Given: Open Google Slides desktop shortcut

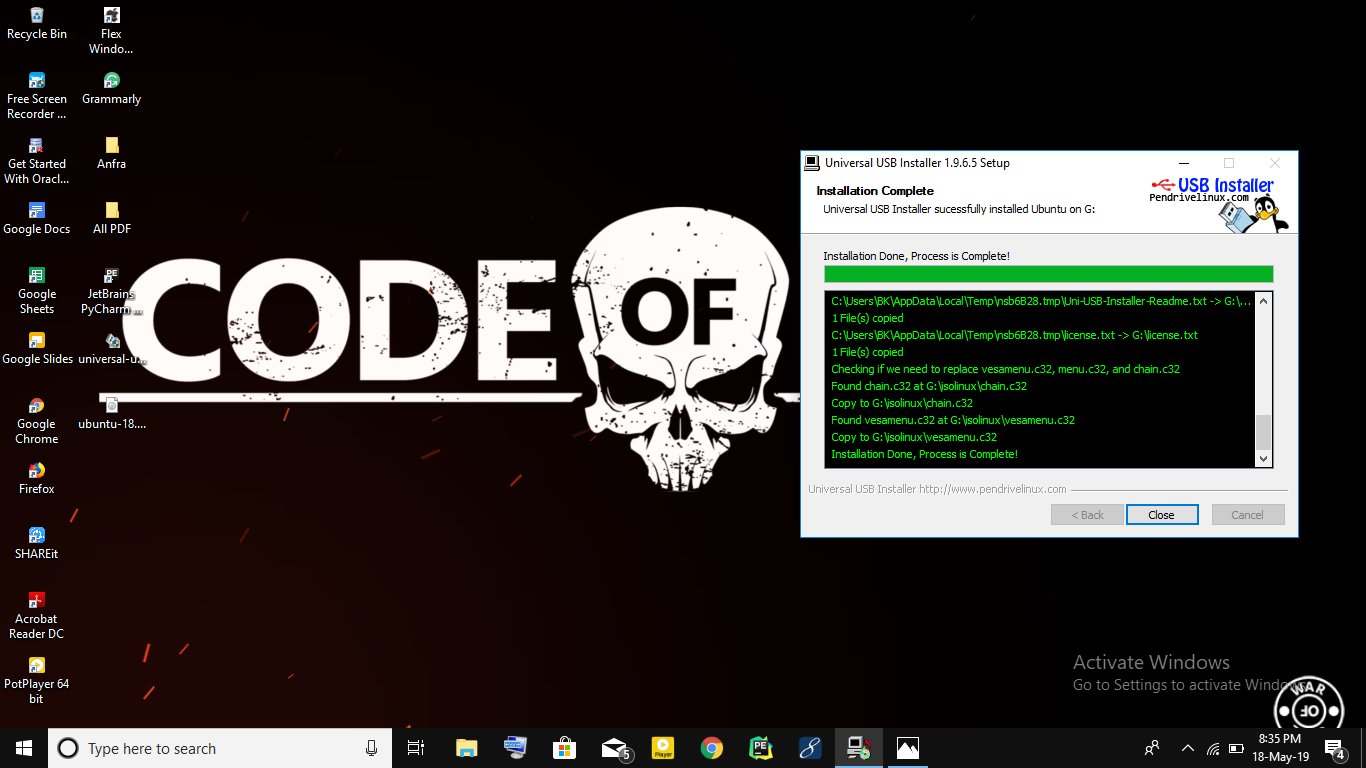Looking at the screenshot, I should coord(37,348).
